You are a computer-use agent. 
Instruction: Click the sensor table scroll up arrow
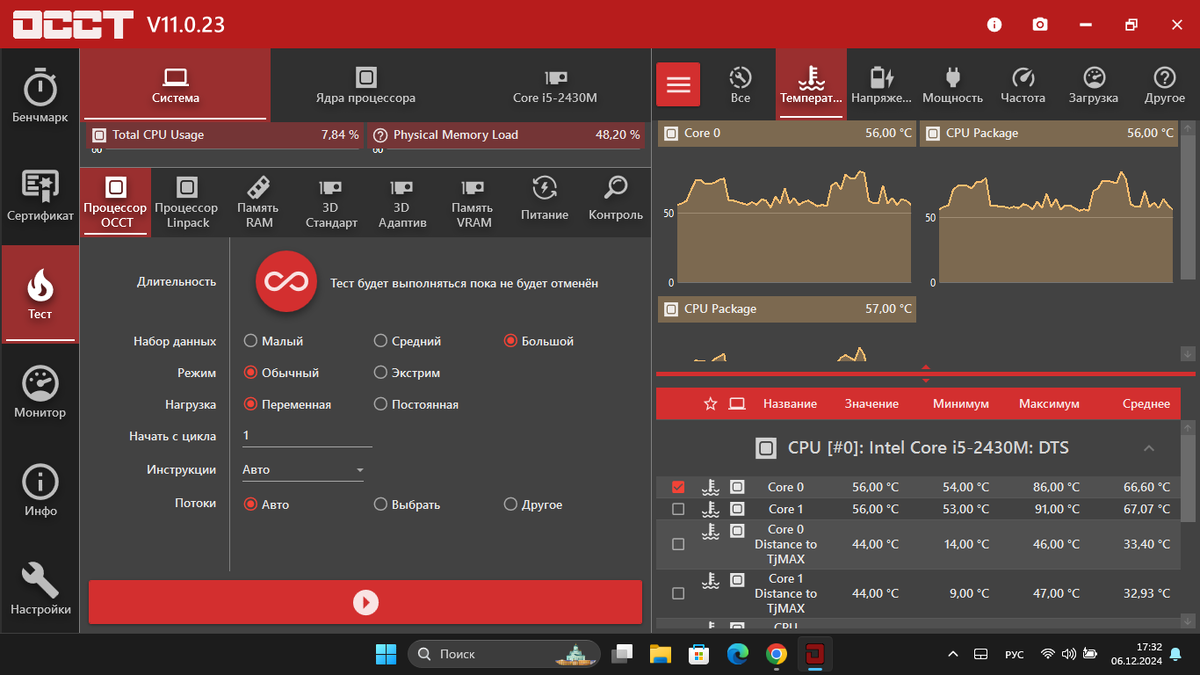[x=1188, y=427]
